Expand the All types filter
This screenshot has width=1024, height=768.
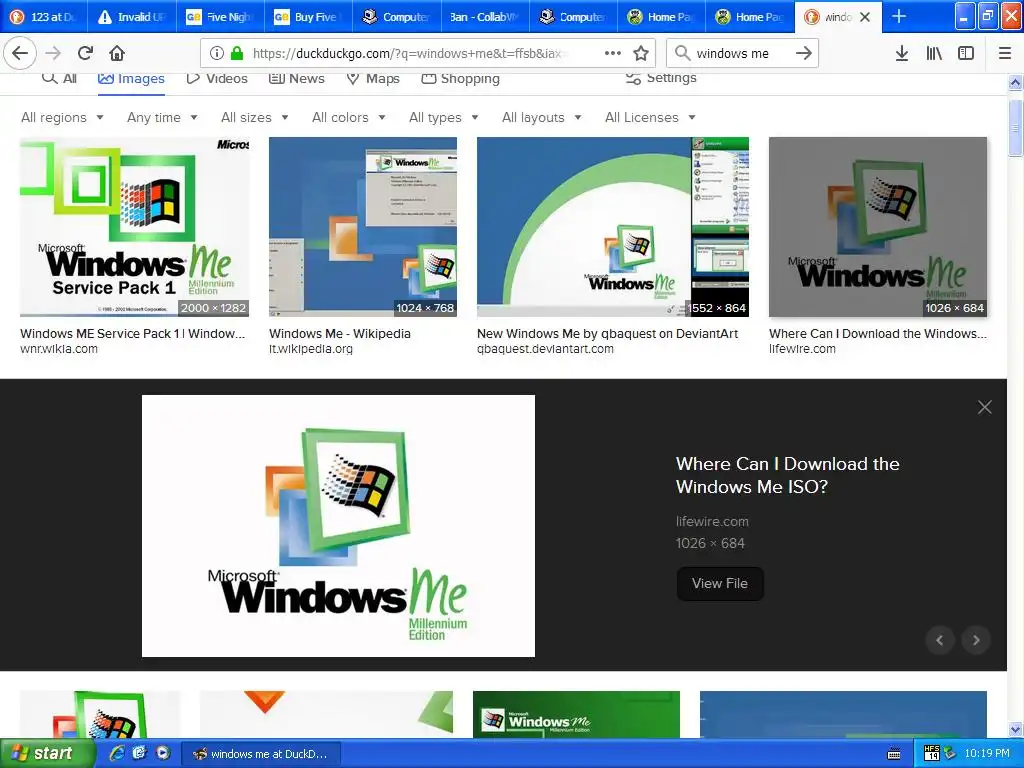click(444, 118)
